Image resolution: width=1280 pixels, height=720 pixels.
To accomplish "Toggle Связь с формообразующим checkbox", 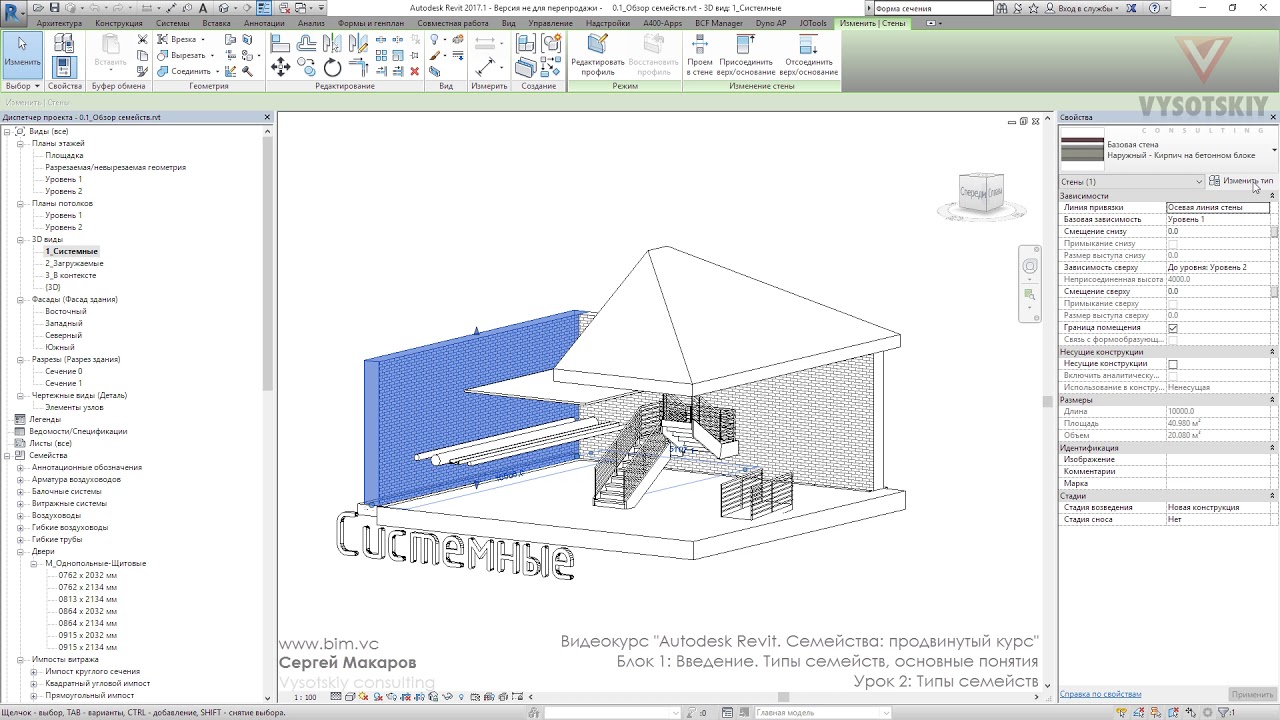I will coord(1173,340).
